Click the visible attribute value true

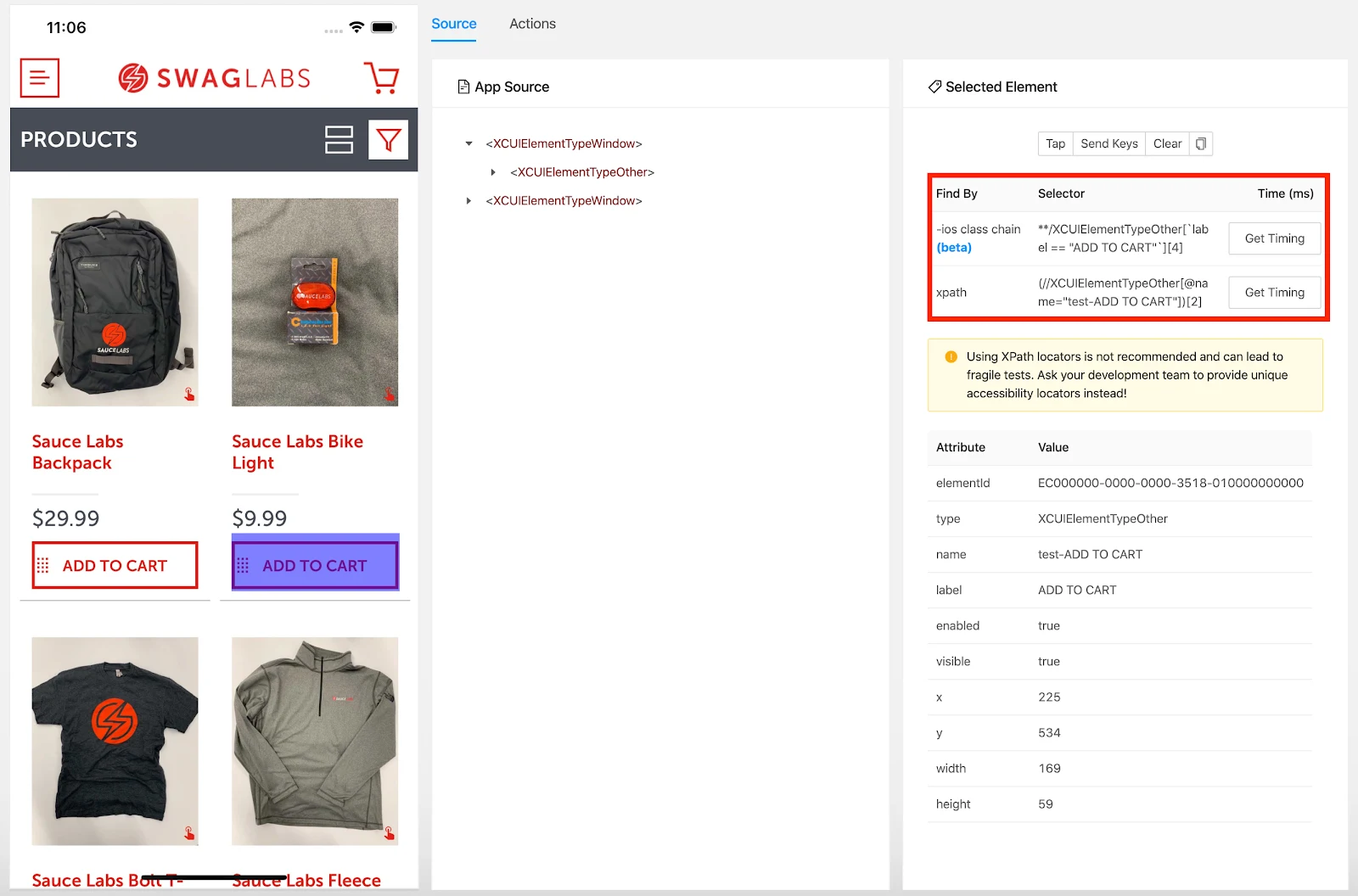click(1049, 661)
